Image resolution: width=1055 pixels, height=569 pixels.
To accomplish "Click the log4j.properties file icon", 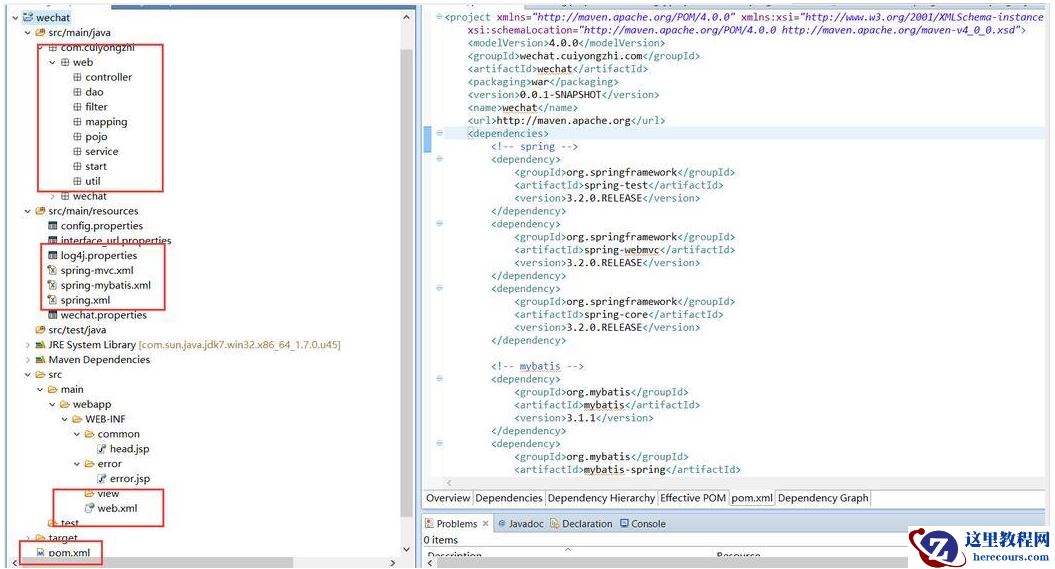I will click(x=52, y=256).
